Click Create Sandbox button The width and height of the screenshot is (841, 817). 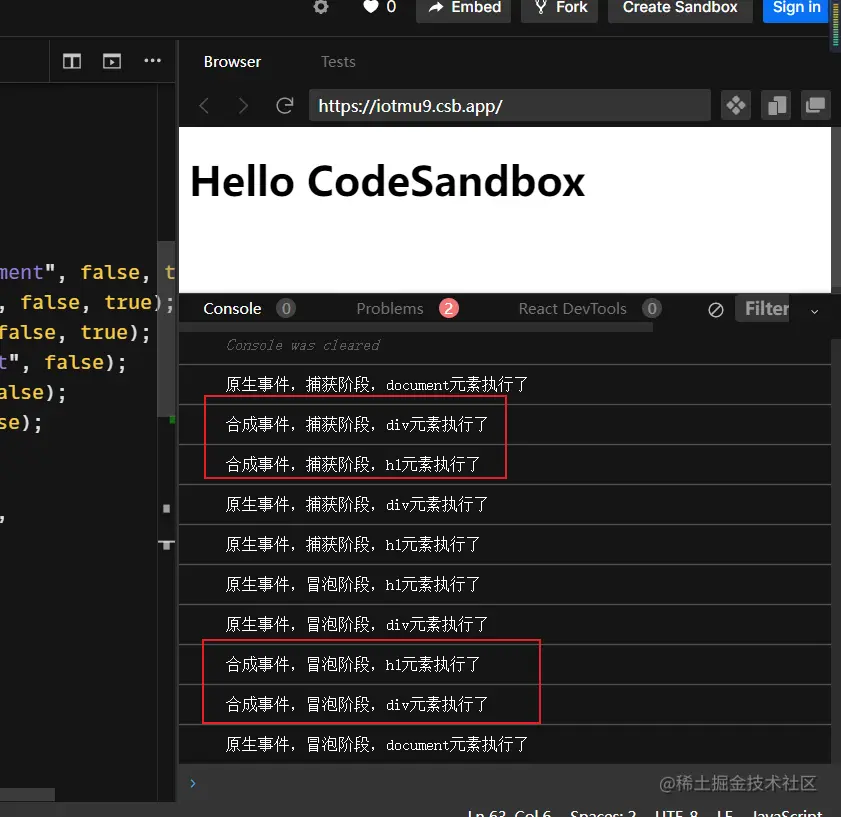tap(680, 8)
